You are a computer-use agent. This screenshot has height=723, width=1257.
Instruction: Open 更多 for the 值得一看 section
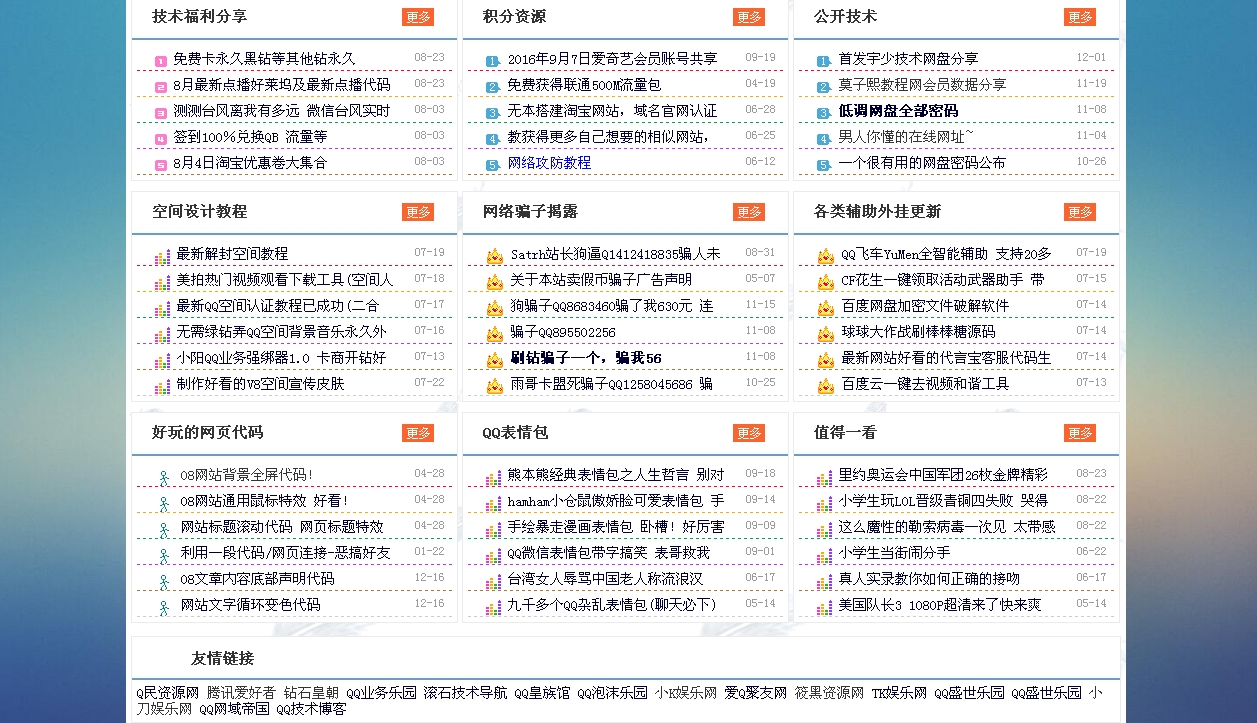pos(1080,433)
